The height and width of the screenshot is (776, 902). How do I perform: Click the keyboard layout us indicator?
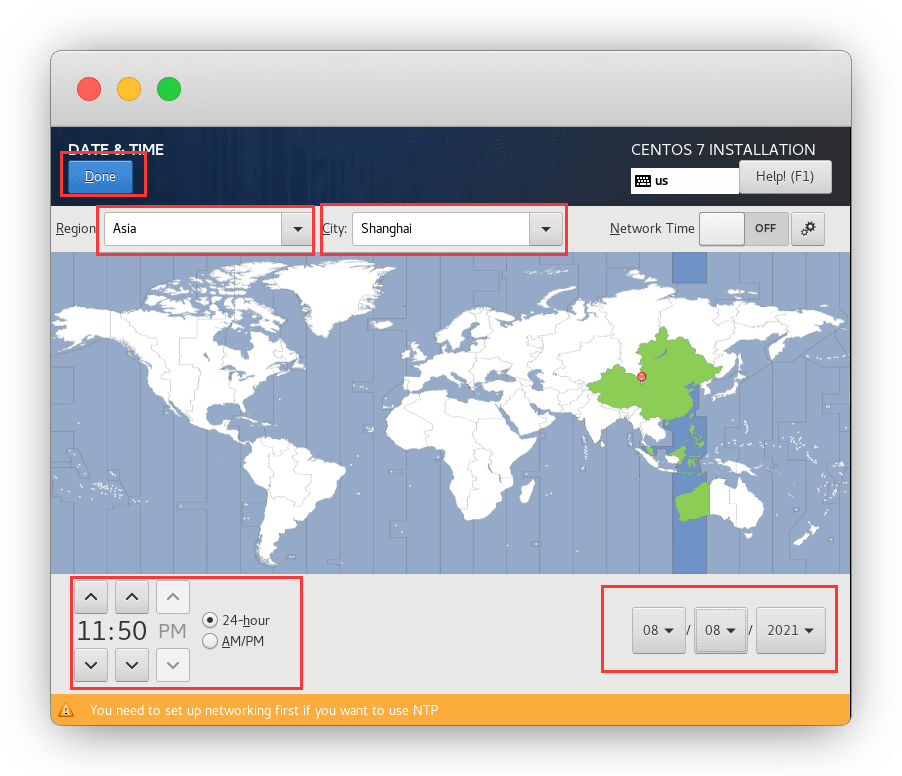point(684,181)
